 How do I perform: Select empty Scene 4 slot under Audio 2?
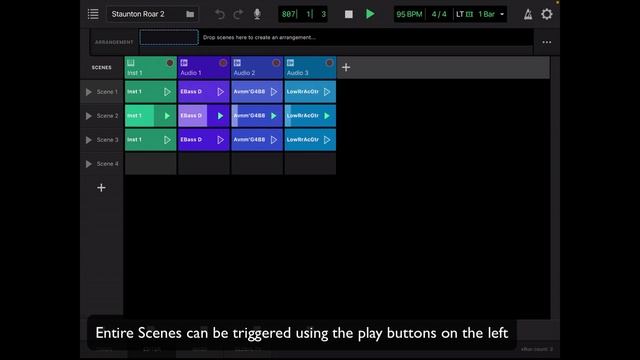[257, 164]
